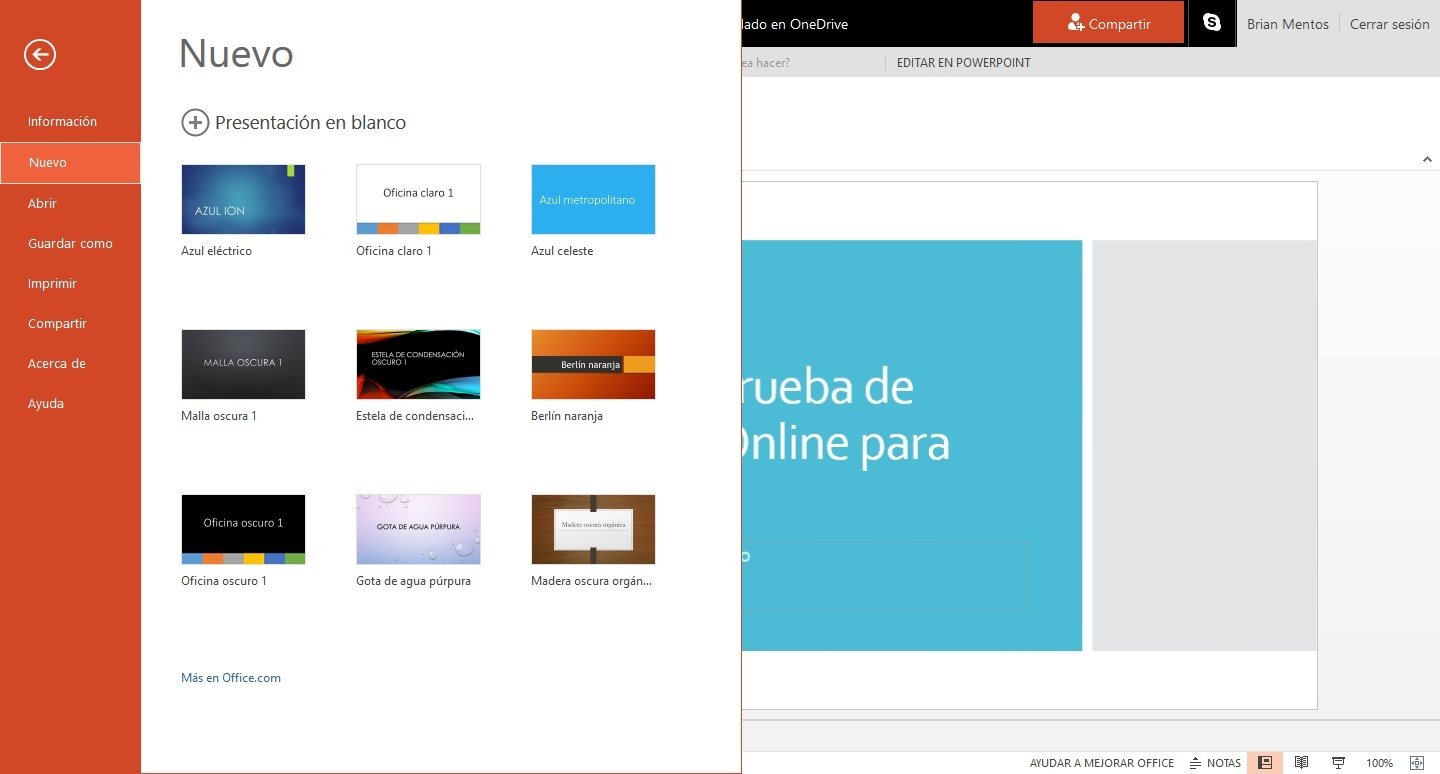Select Nuevo in the sidebar
Screen dimensions: 1440x774
70,162
